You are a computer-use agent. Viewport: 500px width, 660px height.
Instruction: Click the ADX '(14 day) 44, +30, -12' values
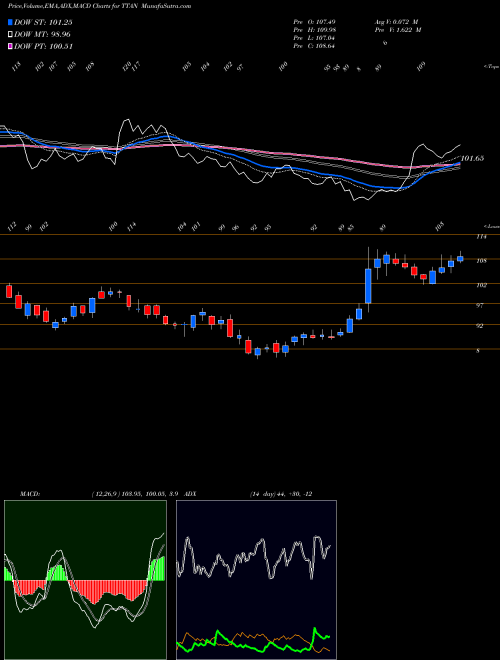pos(281,494)
